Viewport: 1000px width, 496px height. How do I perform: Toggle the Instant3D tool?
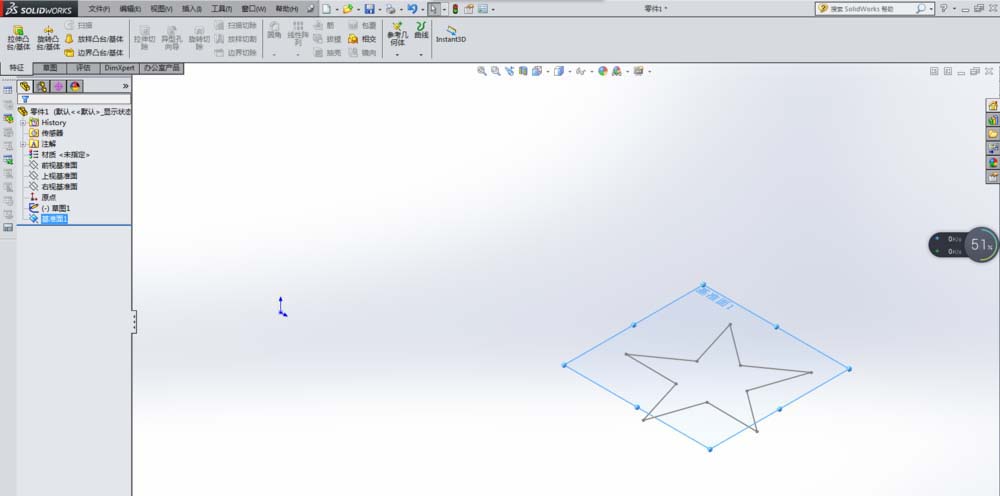pyautogui.click(x=451, y=34)
